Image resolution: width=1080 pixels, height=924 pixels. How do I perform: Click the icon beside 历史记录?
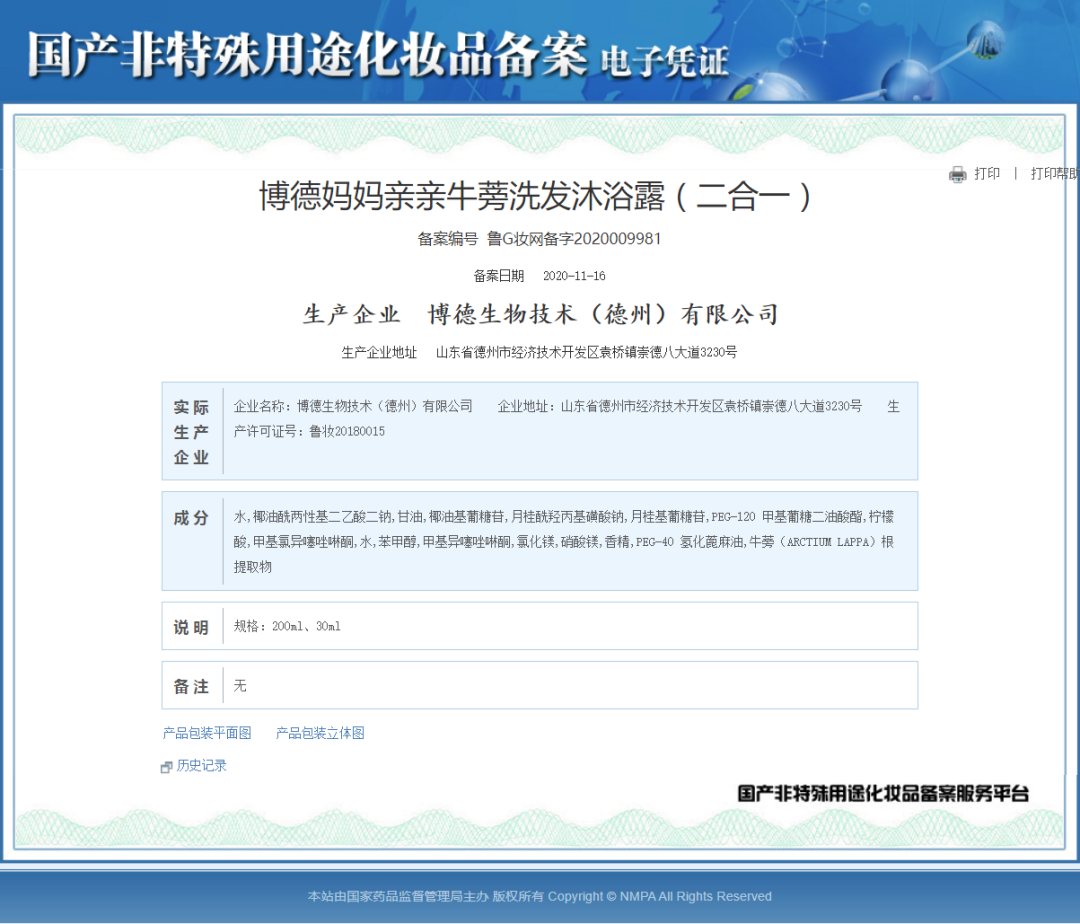coord(167,767)
